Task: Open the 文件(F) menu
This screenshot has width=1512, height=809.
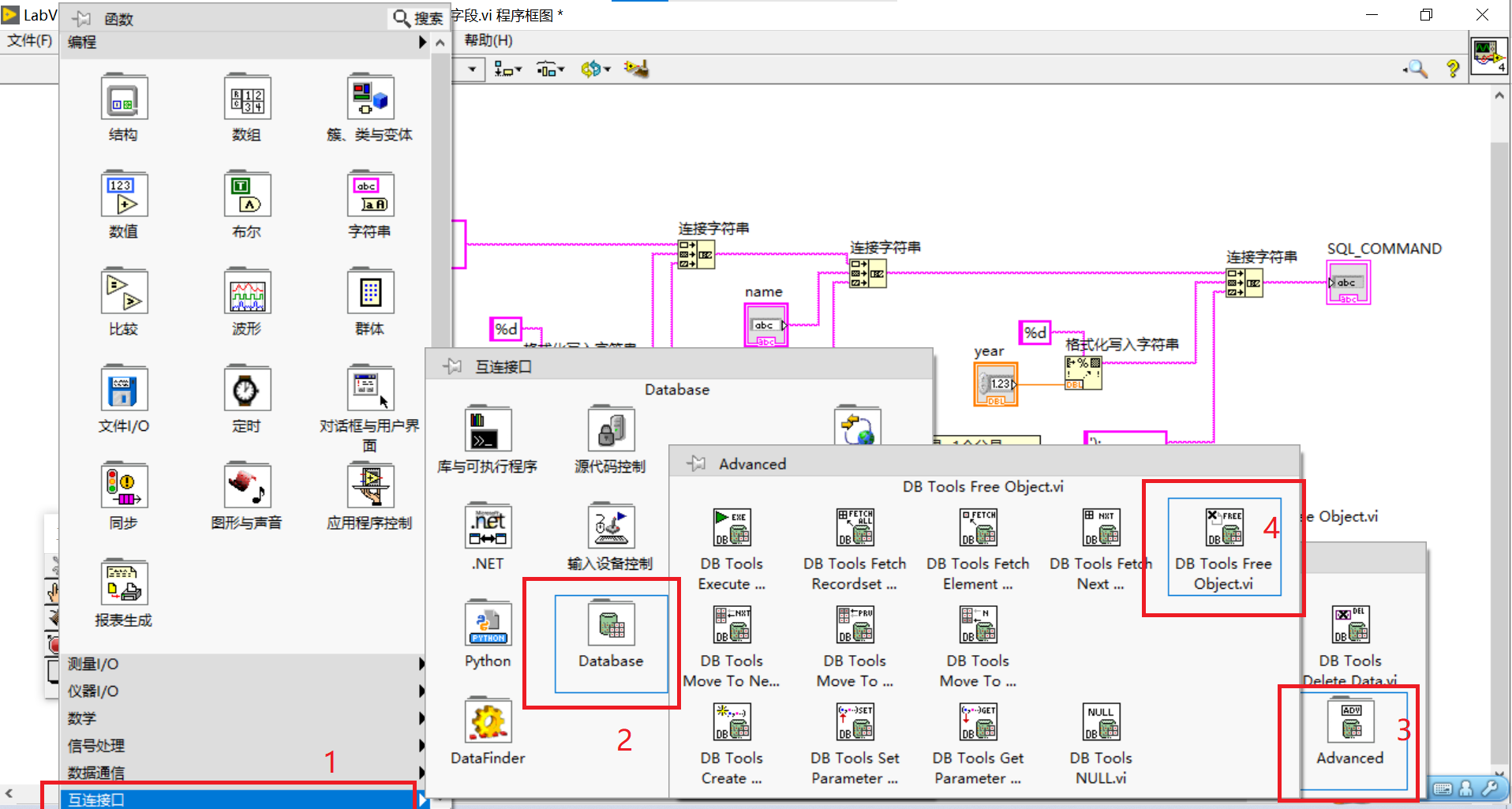Action: click(29, 40)
